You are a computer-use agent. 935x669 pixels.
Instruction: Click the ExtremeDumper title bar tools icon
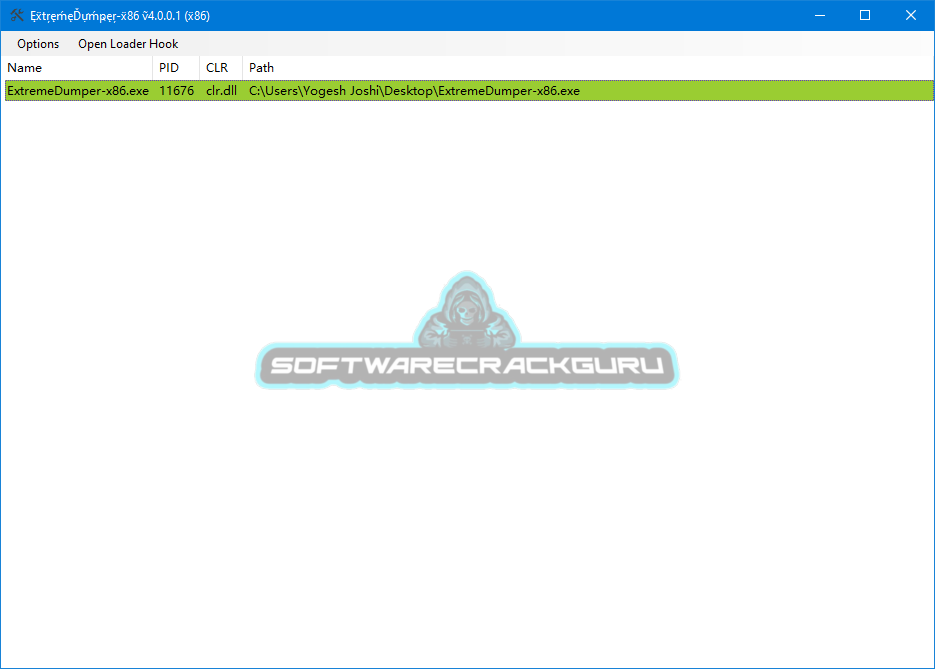click(17, 16)
